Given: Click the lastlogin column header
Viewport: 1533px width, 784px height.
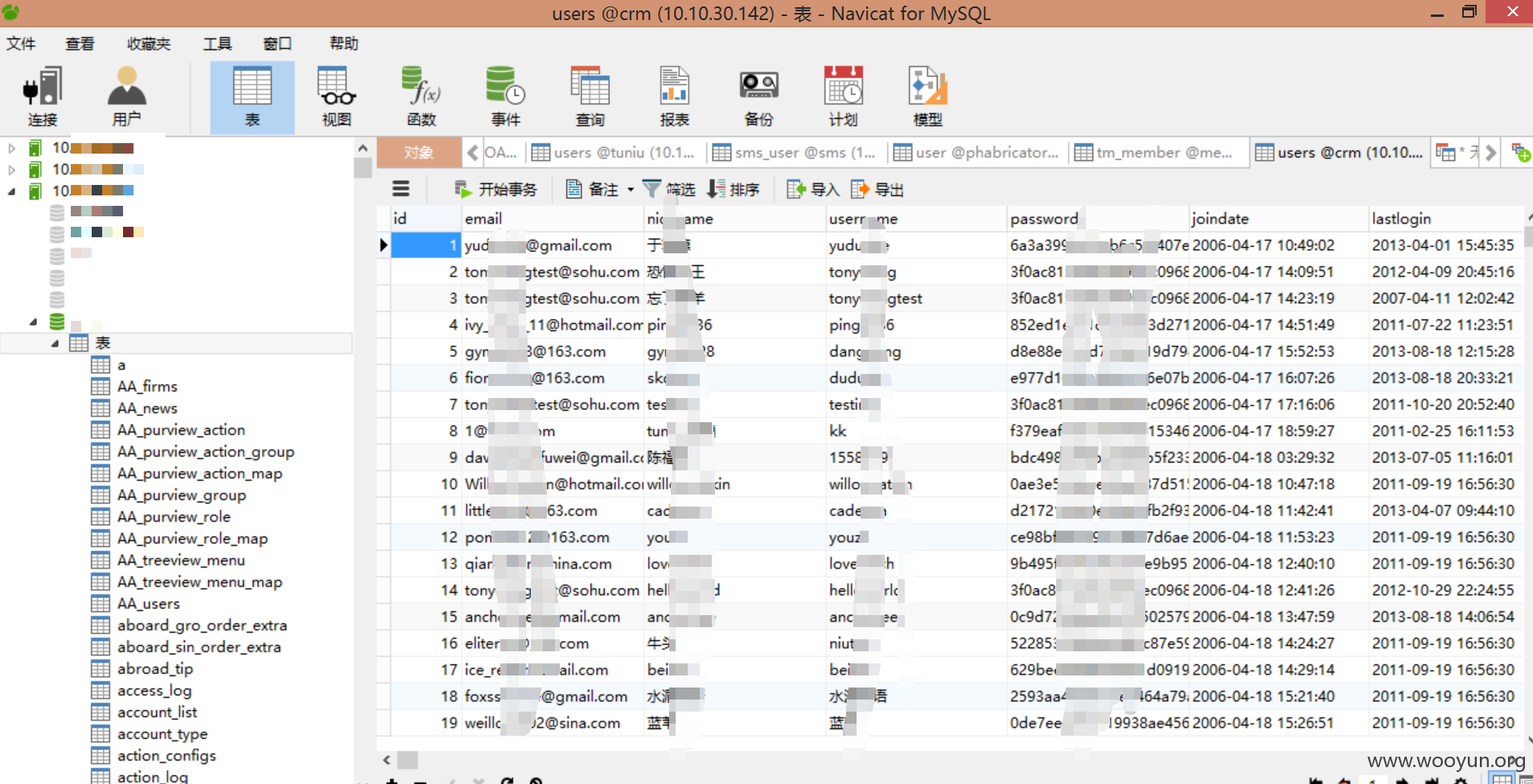Looking at the screenshot, I should coord(1446,219).
